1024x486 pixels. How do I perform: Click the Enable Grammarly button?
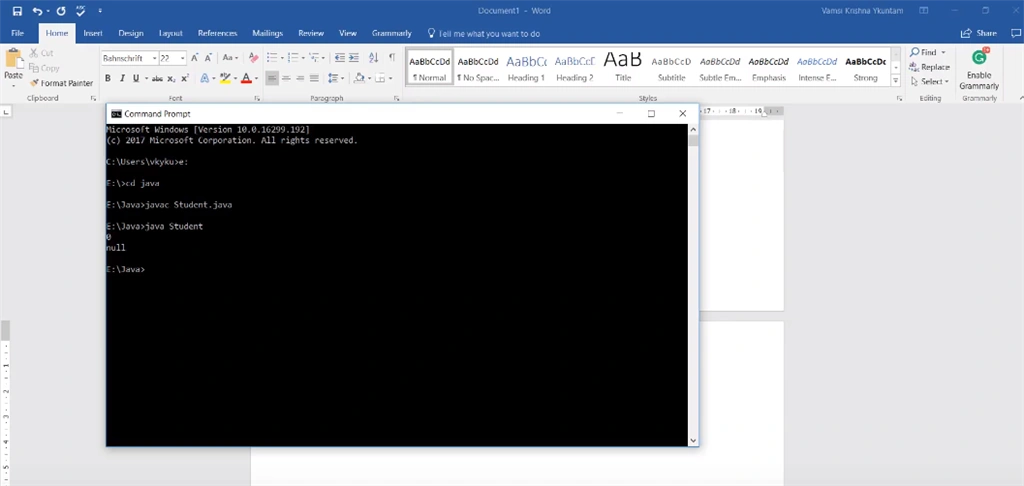(979, 71)
